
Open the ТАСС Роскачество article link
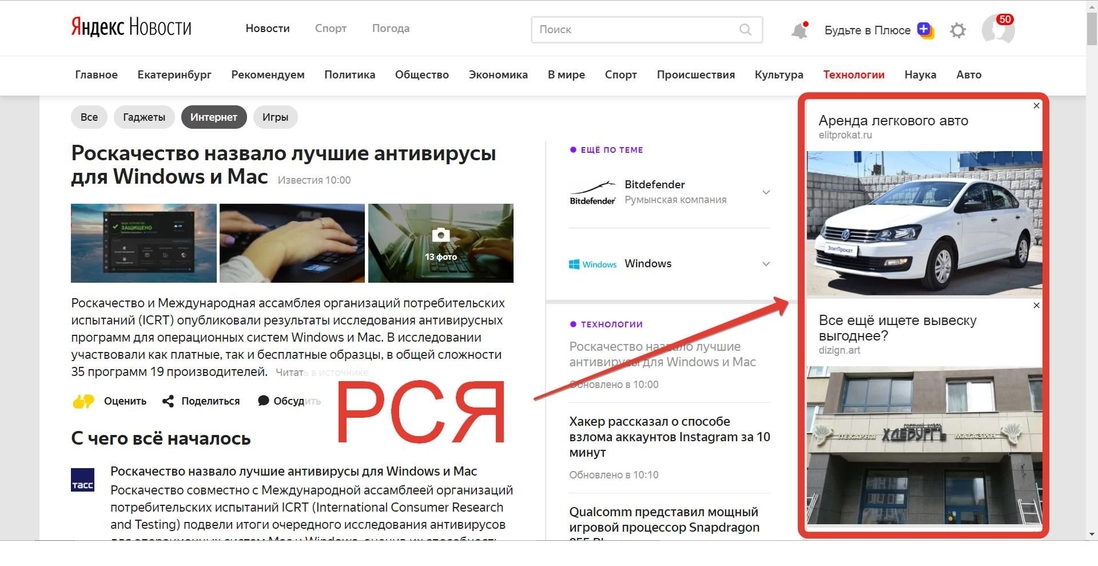[293, 471]
